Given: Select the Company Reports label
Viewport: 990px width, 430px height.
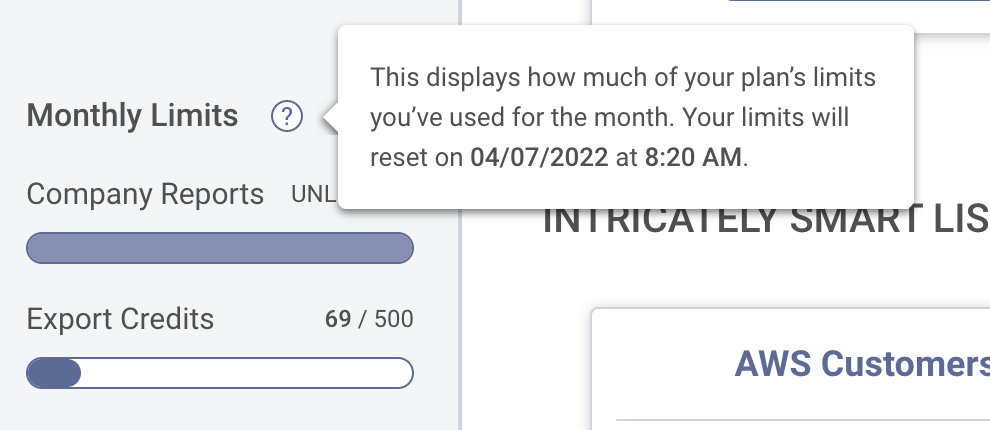Looking at the screenshot, I should coord(145,194).
